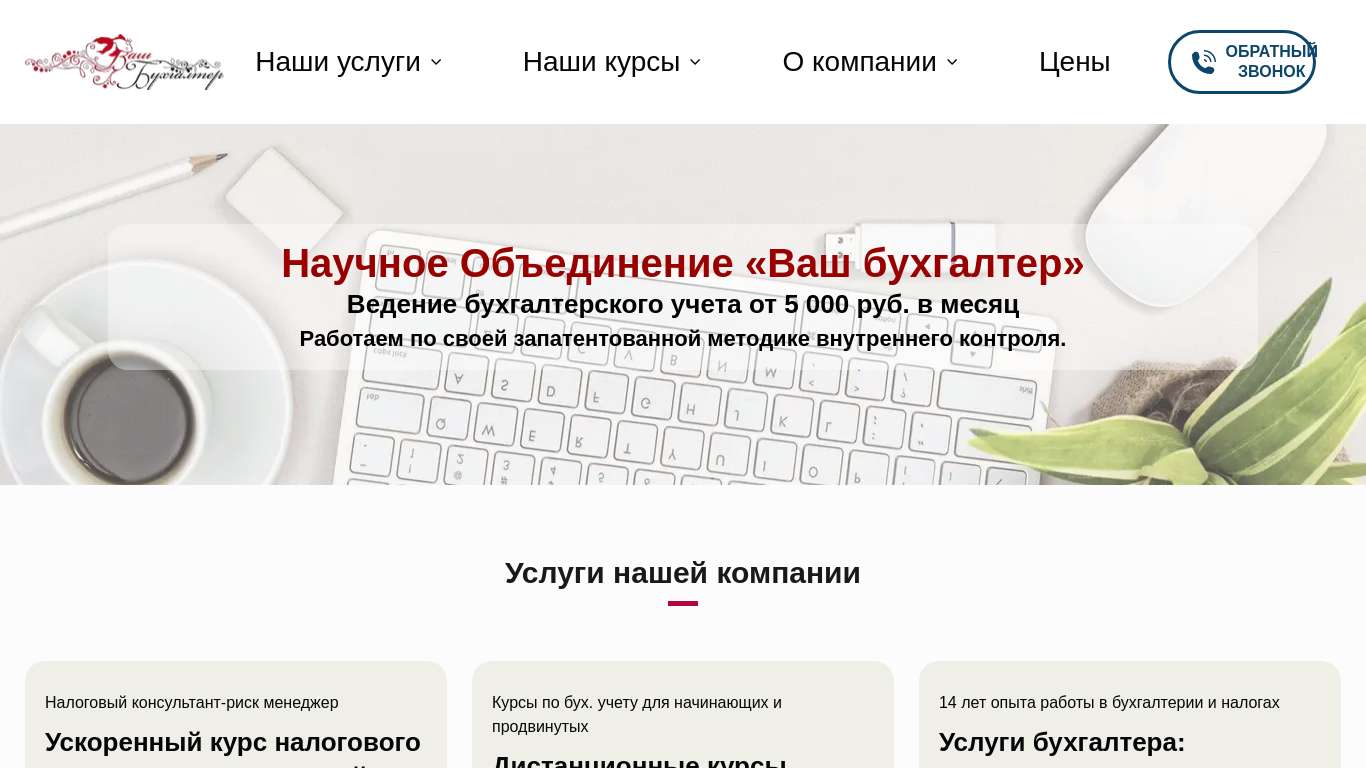
Task: Click "14 лет опыта работы" card caption
Action: [1108, 702]
